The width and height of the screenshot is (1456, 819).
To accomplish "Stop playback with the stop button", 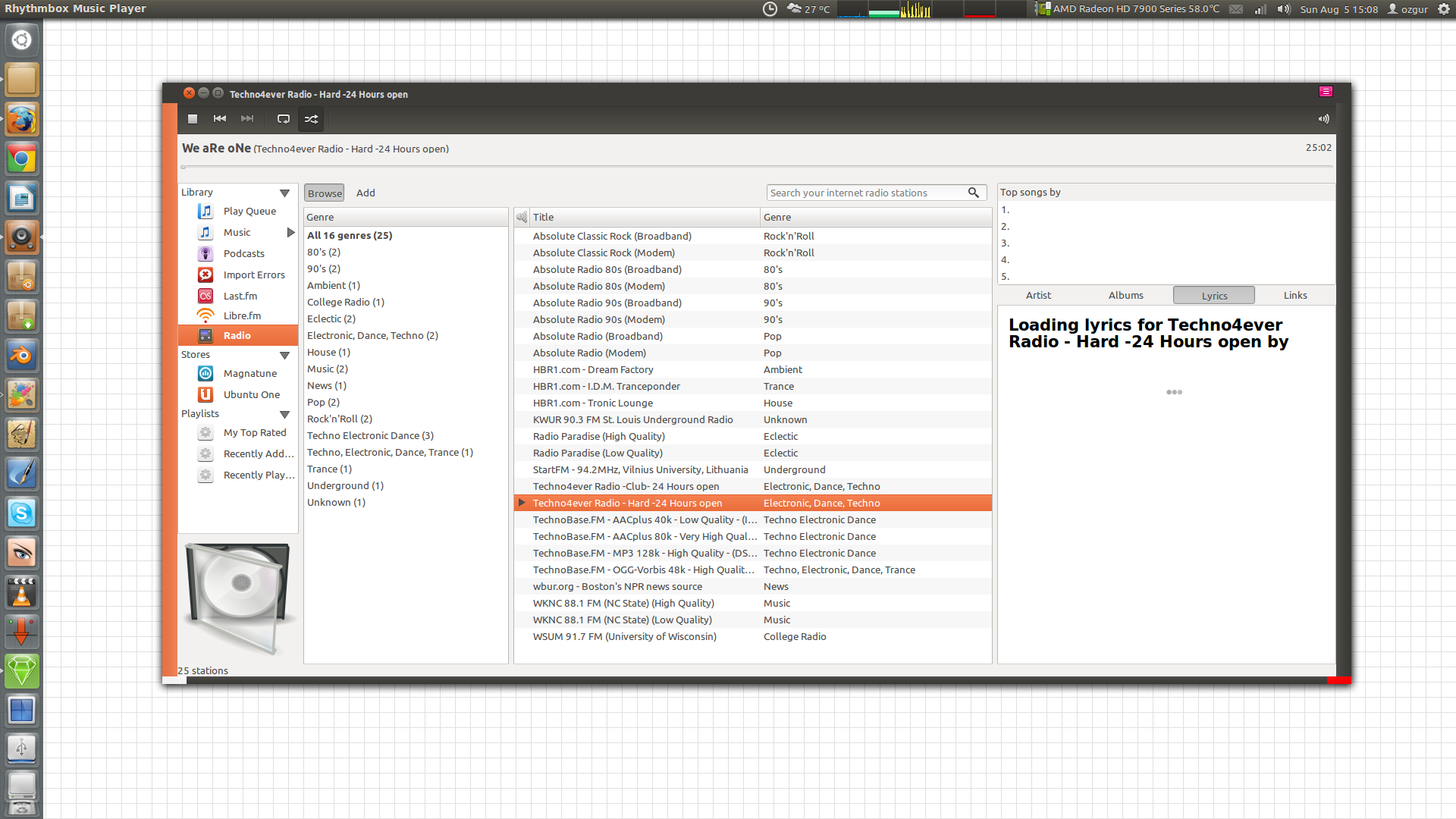I will (x=193, y=119).
